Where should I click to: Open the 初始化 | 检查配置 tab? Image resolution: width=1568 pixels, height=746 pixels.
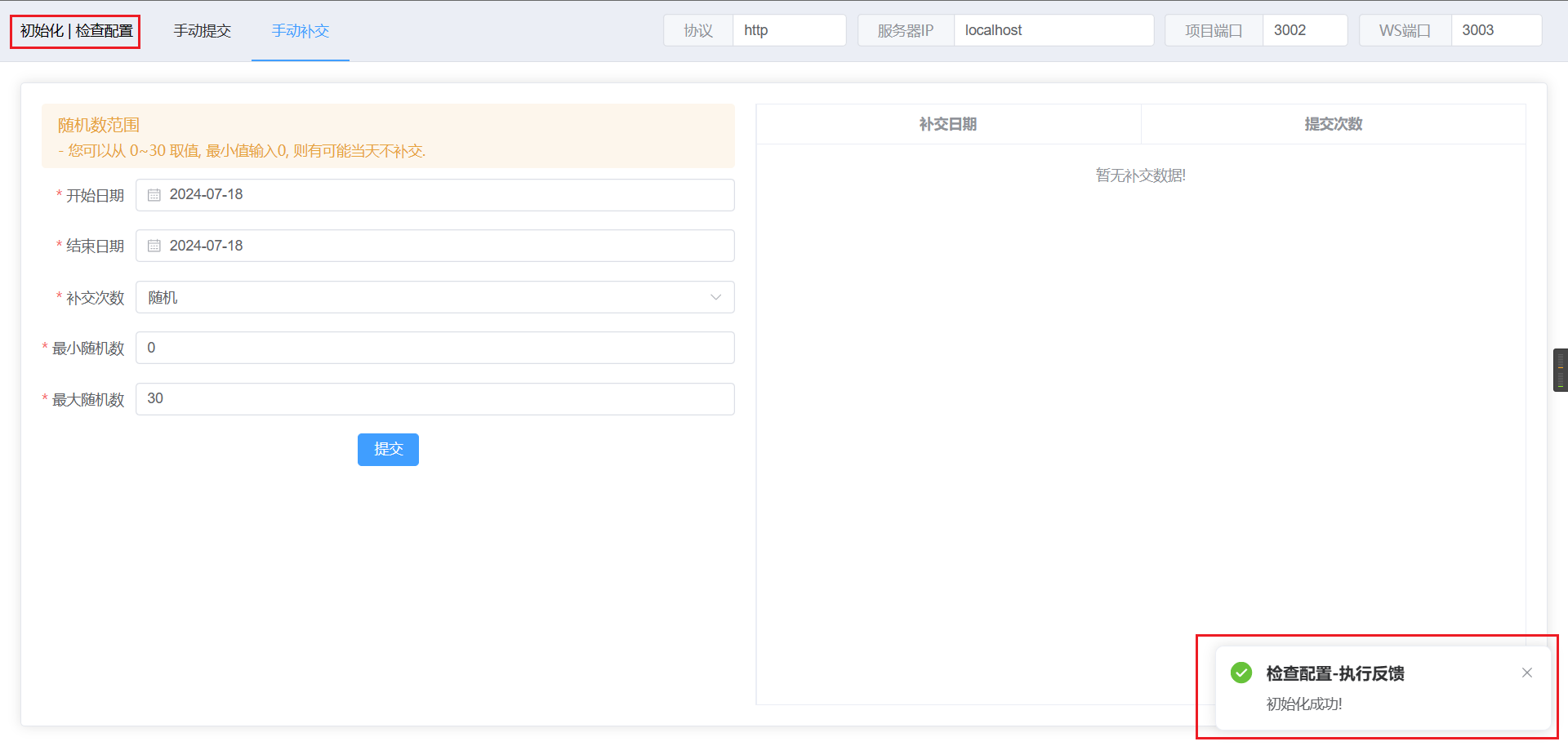click(x=76, y=31)
